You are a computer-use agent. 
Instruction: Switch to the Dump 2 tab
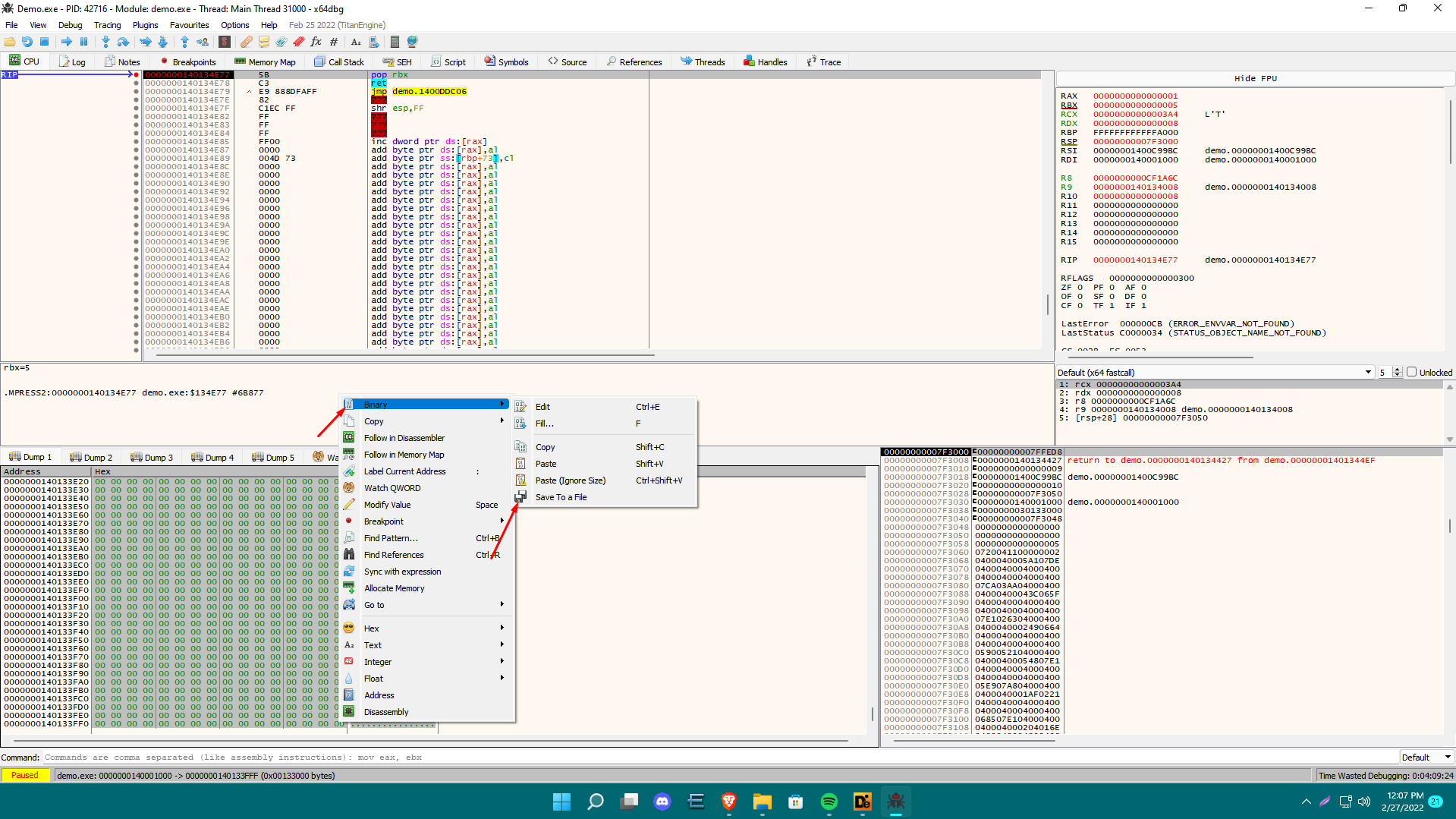pyautogui.click(x=91, y=457)
